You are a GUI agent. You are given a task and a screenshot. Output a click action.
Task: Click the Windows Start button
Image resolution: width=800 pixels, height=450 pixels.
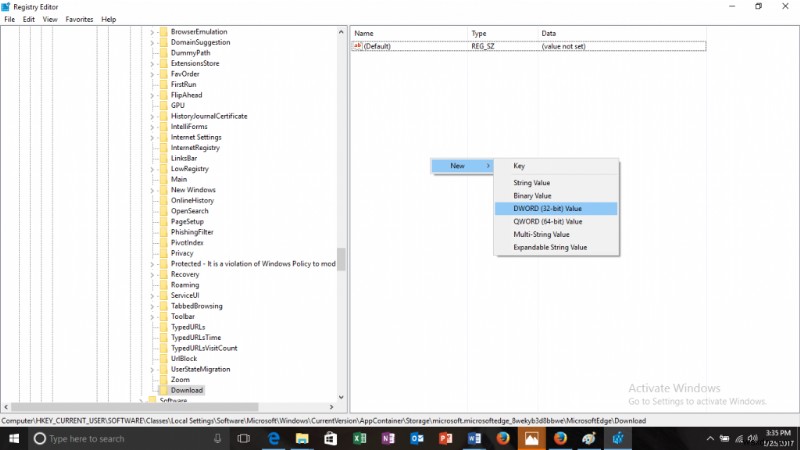tap(14, 438)
